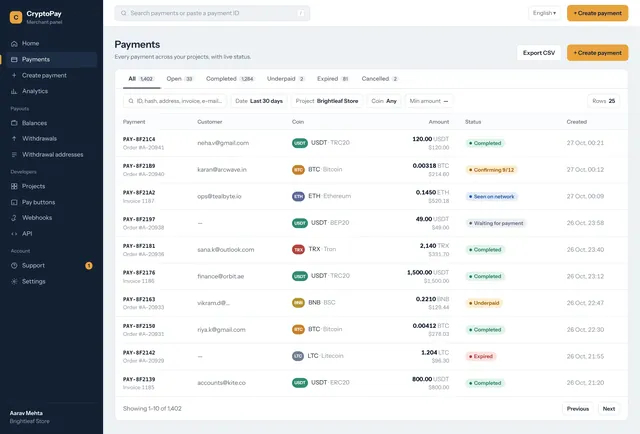The image size is (640, 434).
Task: Click USDT icon in PAY-8F2176 row
Action: (x=300, y=276)
